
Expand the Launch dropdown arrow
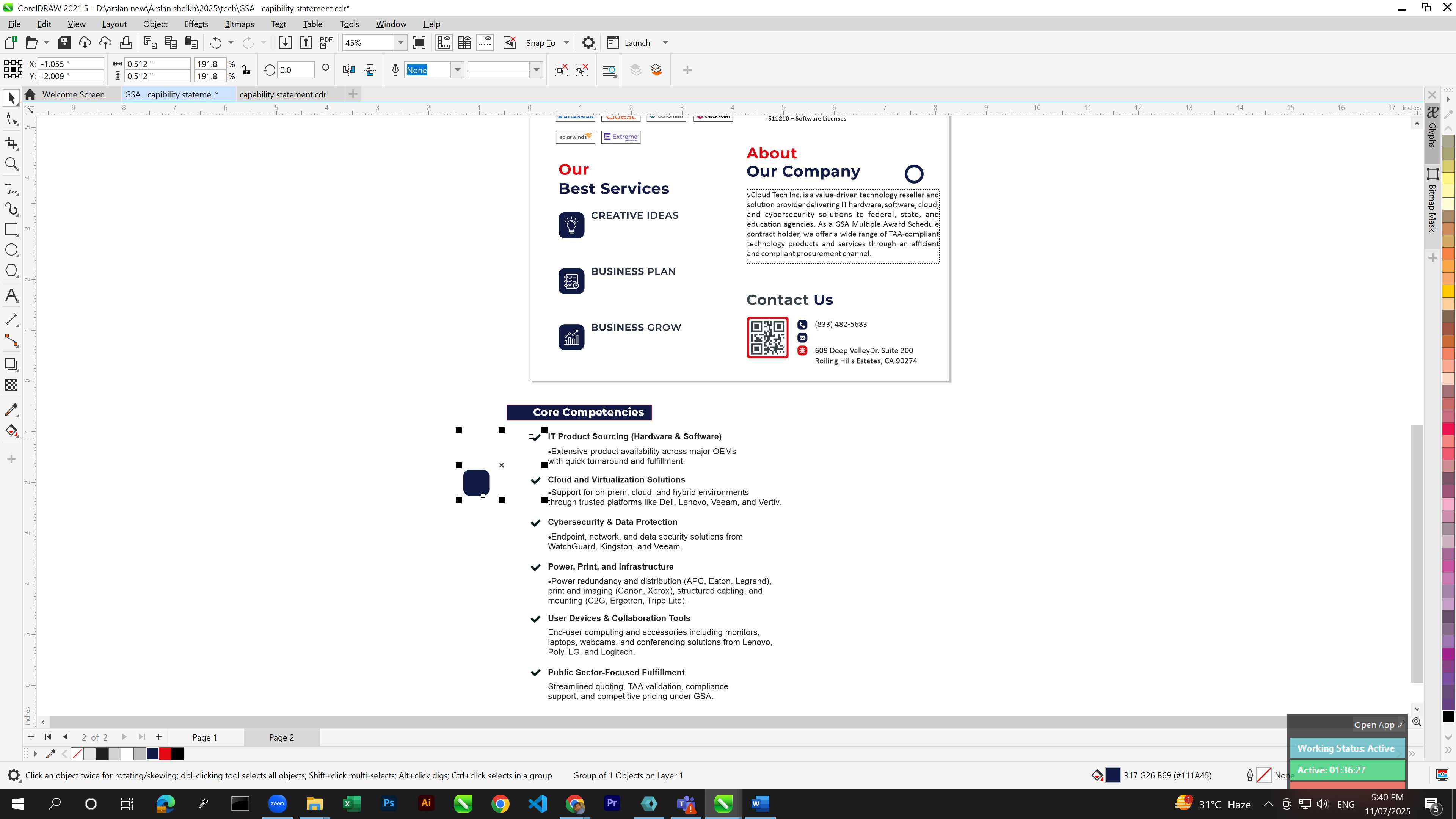pos(665,43)
